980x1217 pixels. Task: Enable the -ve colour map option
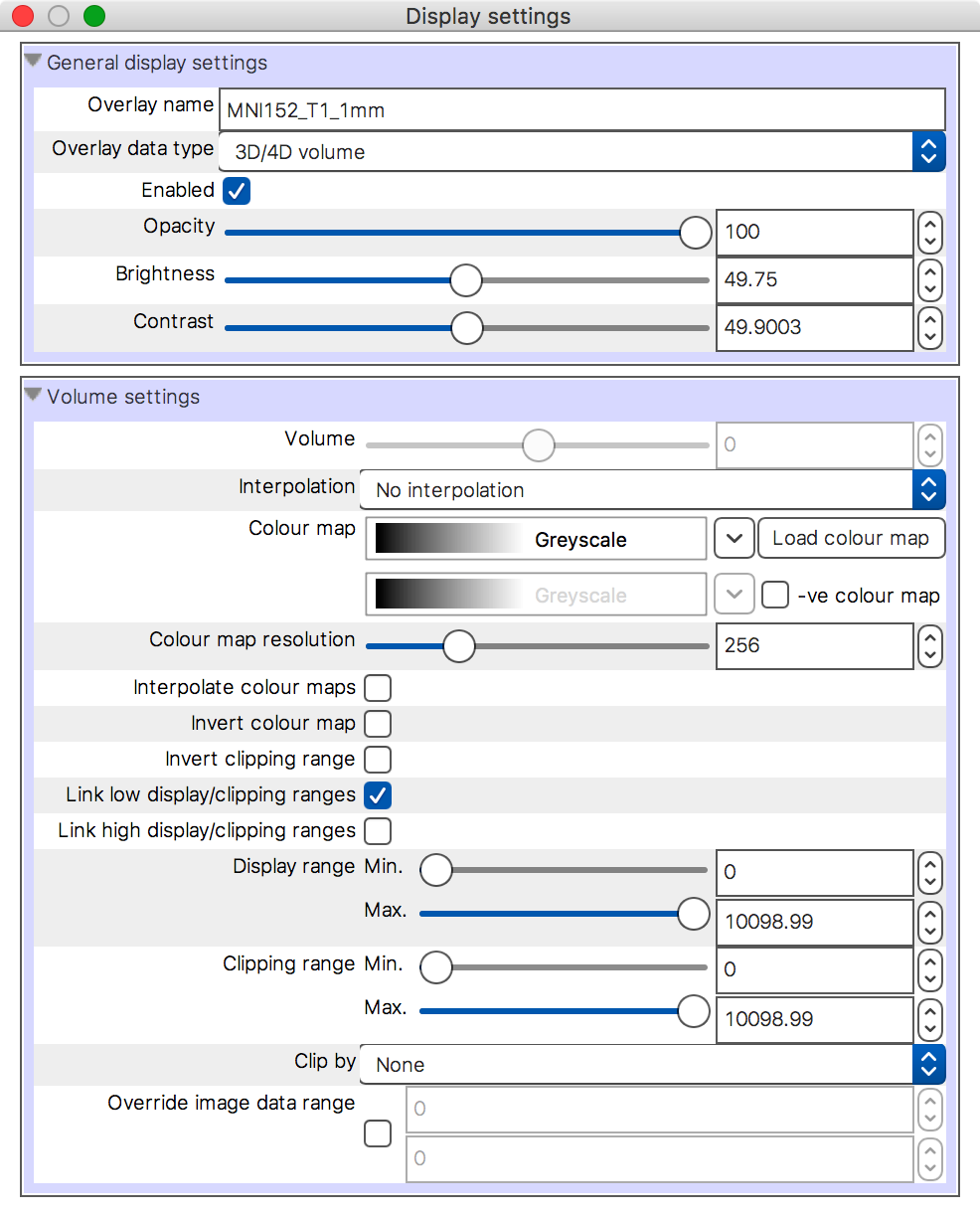[x=774, y=594]
